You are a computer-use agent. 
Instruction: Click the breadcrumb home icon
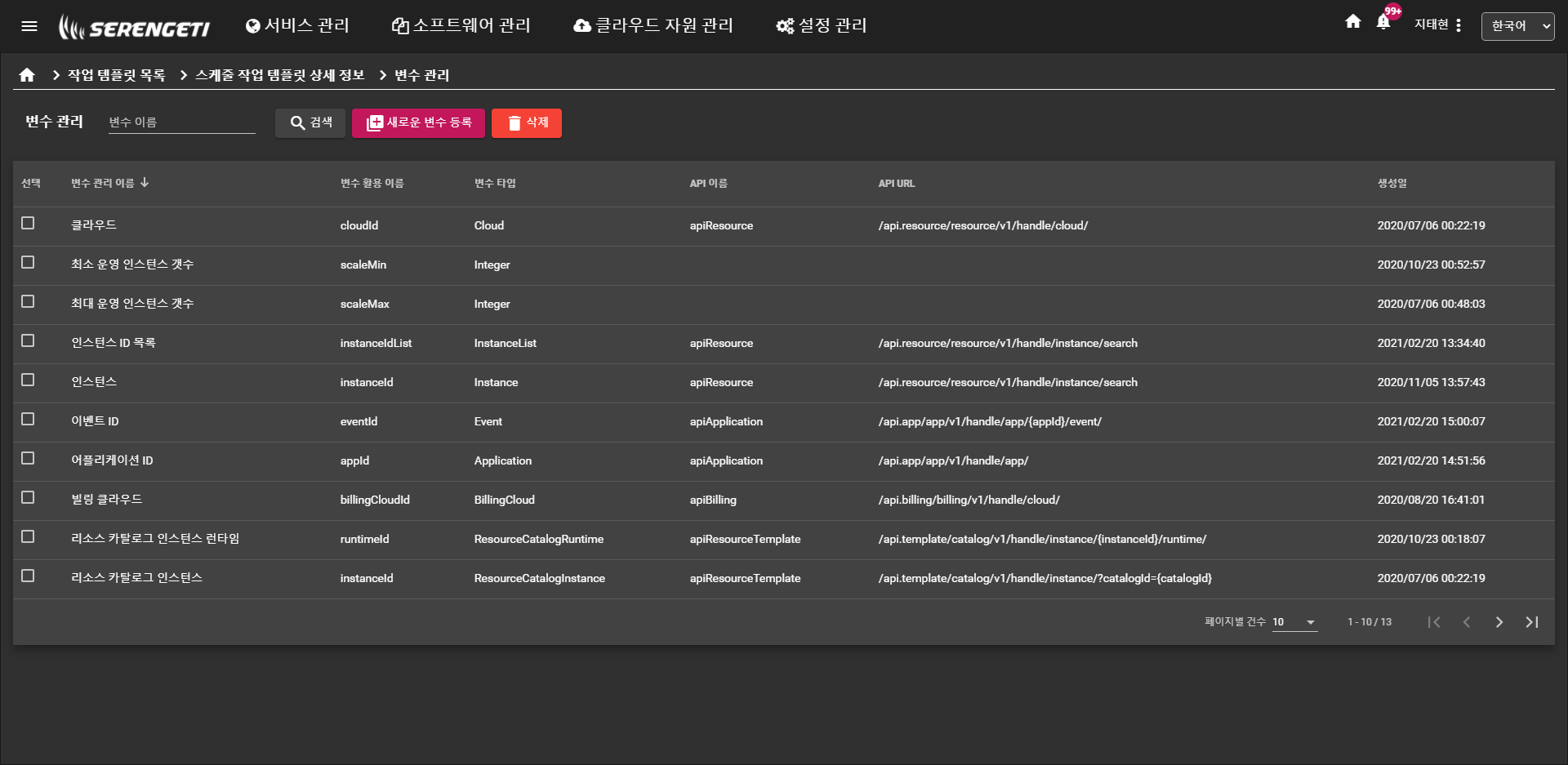[x=27, y=75]
